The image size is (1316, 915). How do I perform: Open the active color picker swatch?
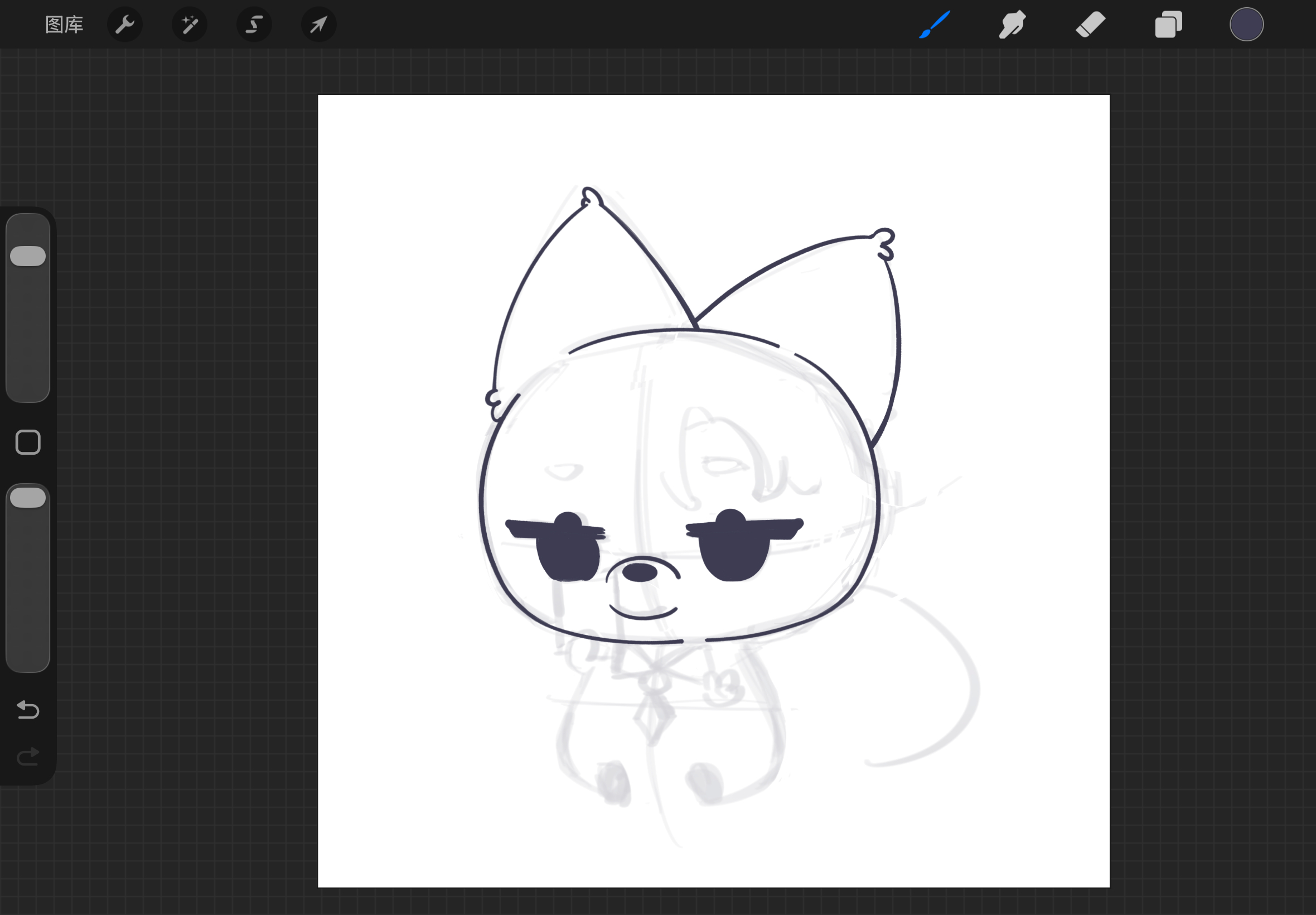coord(1246,25)
